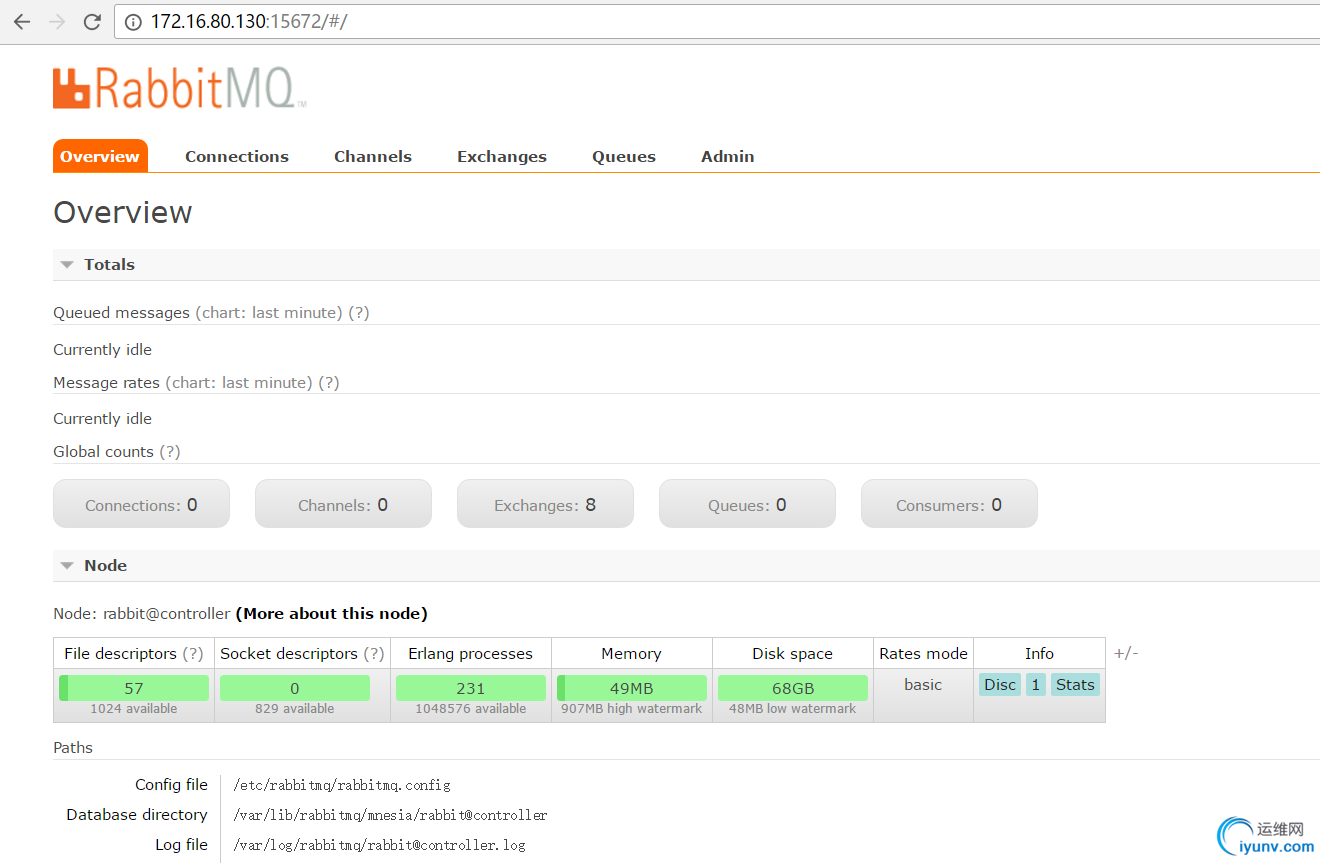1320x863 pixels.
Task: Click the Queued messages help (?) link
Action: pos(359,313)
